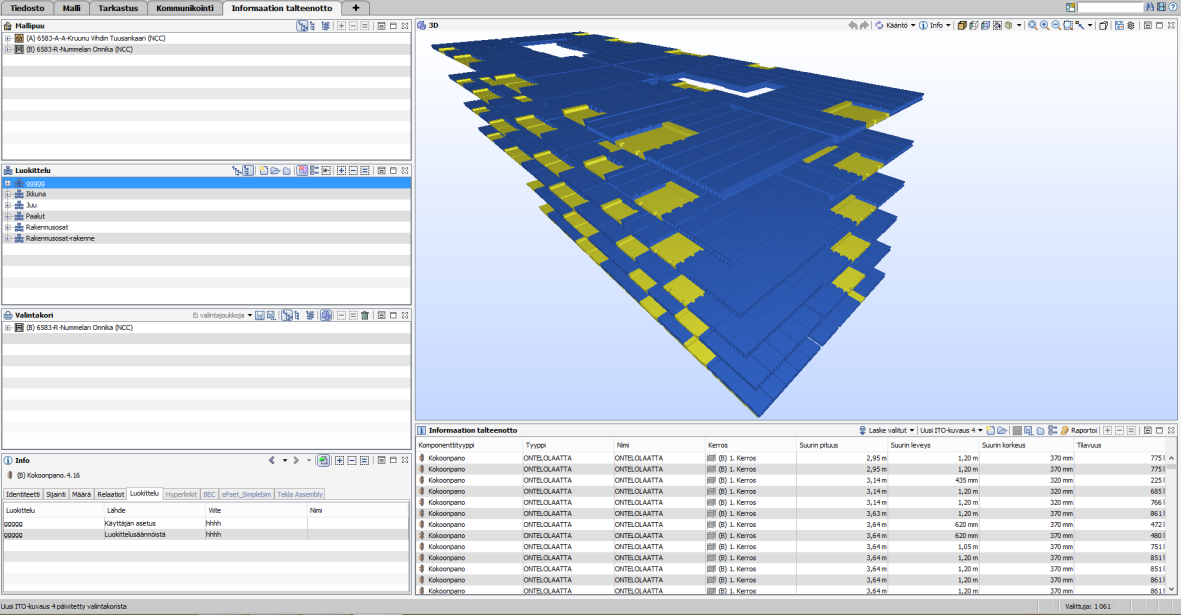Click the 3D toolbar layers stack icon
This screenshot has height=615, width=1181.
click(x=1131, y=26)
